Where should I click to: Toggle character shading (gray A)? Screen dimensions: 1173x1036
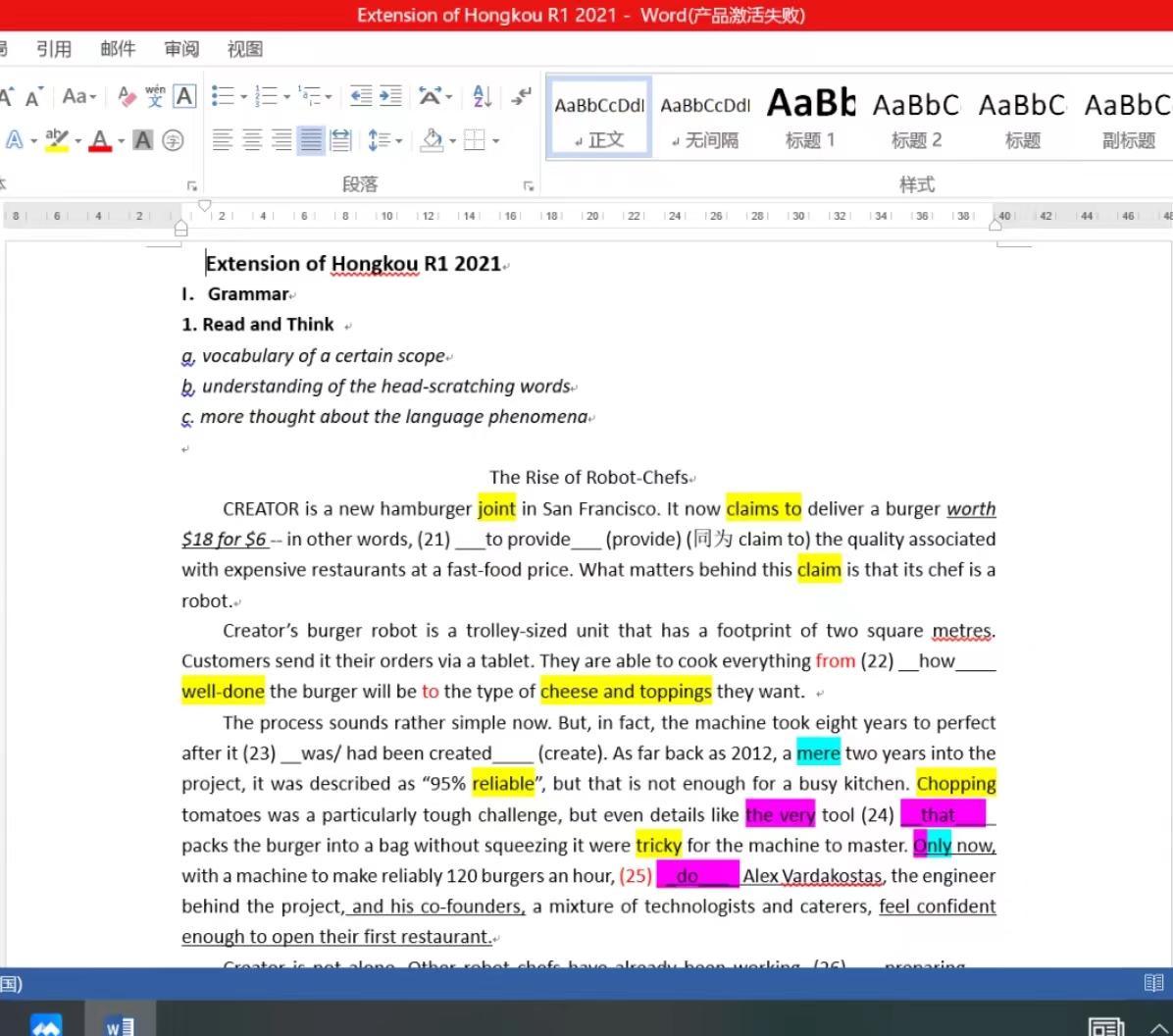click(x=143, y=140)
